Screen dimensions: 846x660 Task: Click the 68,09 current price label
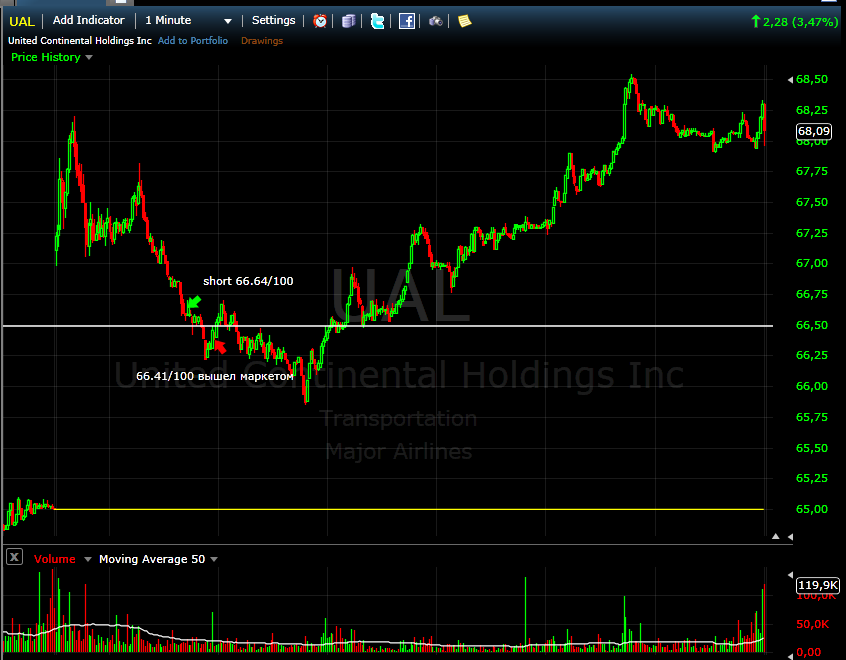coord(813,131)
